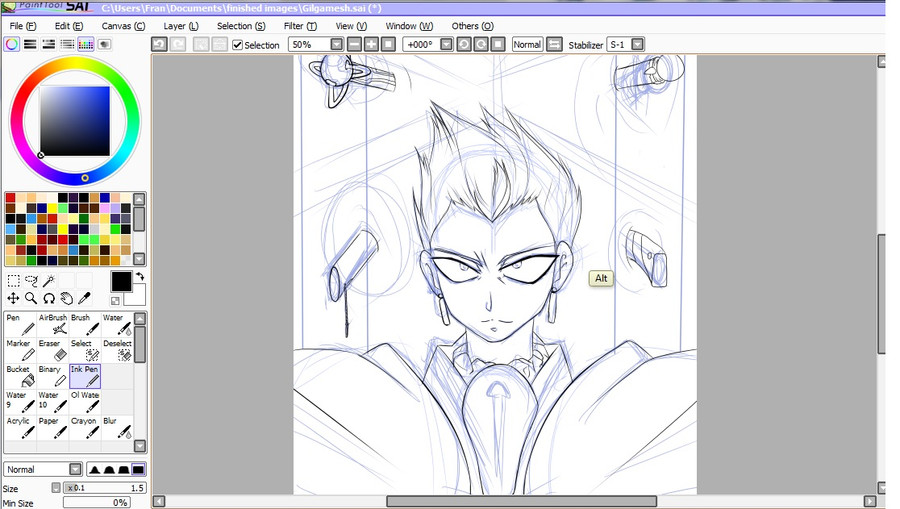Adjust the brush Size slider
The width and height of the screenshot is (900, 509).
[104, 488]
